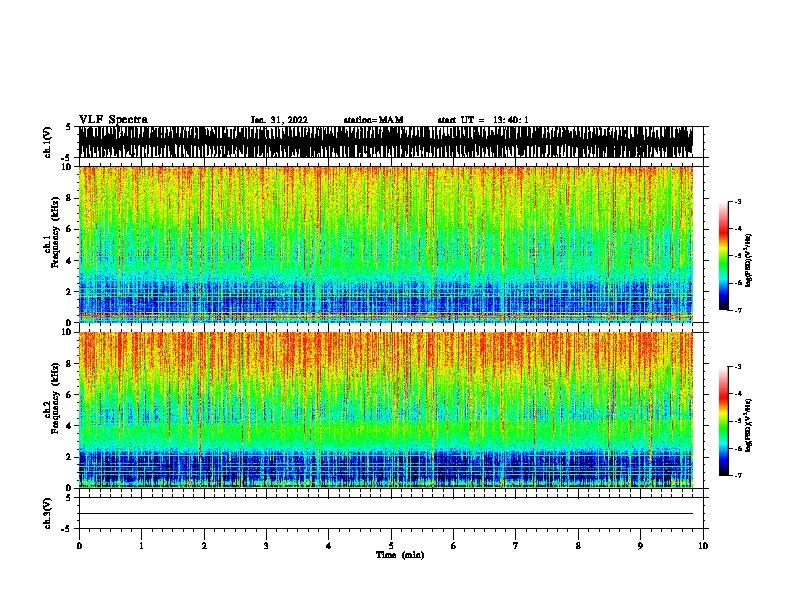
Task: Click the time axis tick label "8"
Action: [x=578, y=546]
